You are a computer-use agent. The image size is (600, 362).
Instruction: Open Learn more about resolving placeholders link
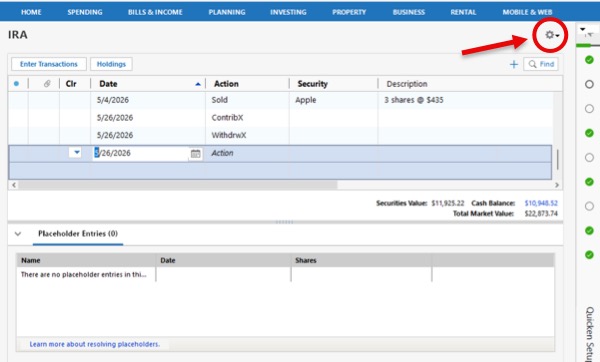coord(95,344)
